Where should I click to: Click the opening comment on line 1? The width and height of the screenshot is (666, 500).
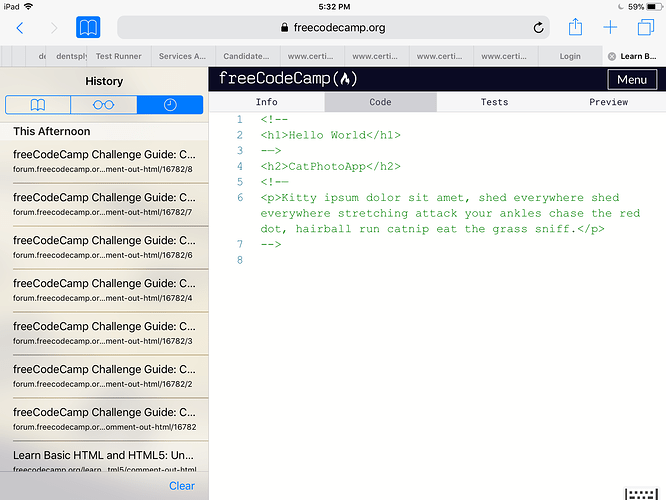pos(274,119)
